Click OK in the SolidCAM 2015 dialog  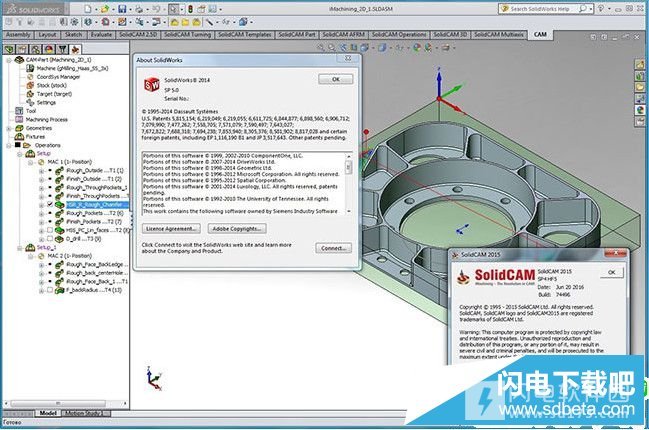coord(611,272)
